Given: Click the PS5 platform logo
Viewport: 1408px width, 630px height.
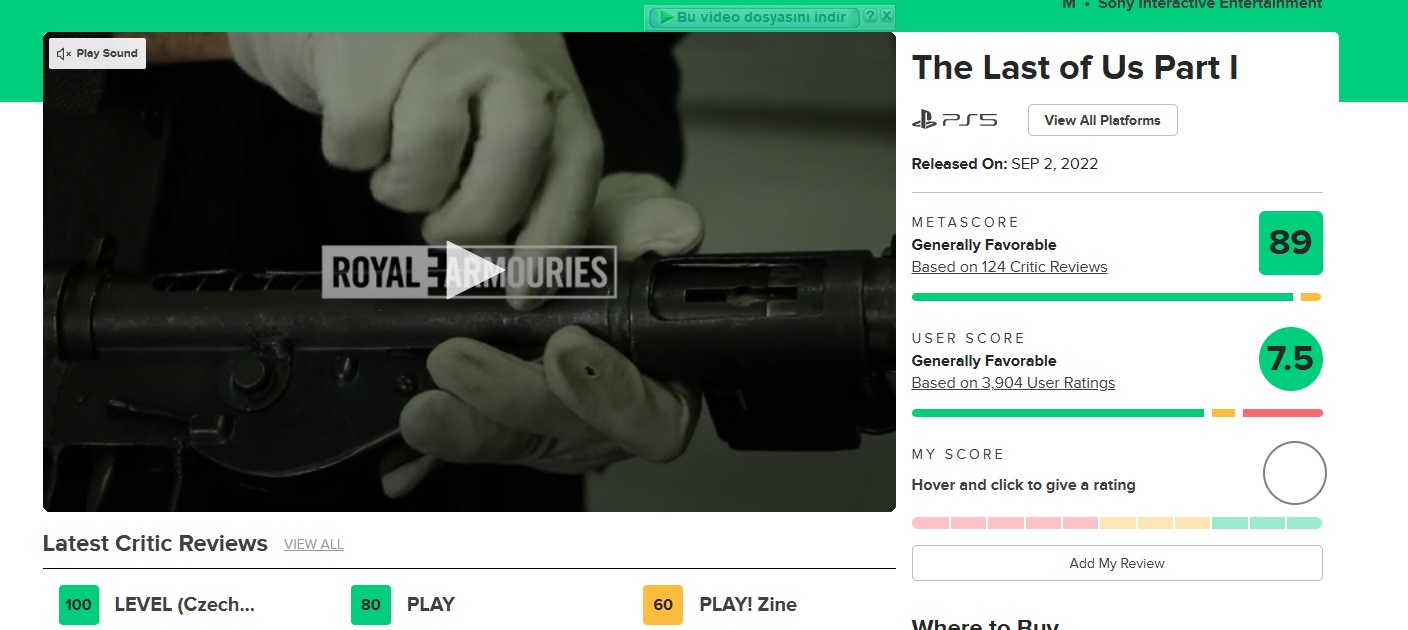Looking at the screenshot, I should click(954, 120).
